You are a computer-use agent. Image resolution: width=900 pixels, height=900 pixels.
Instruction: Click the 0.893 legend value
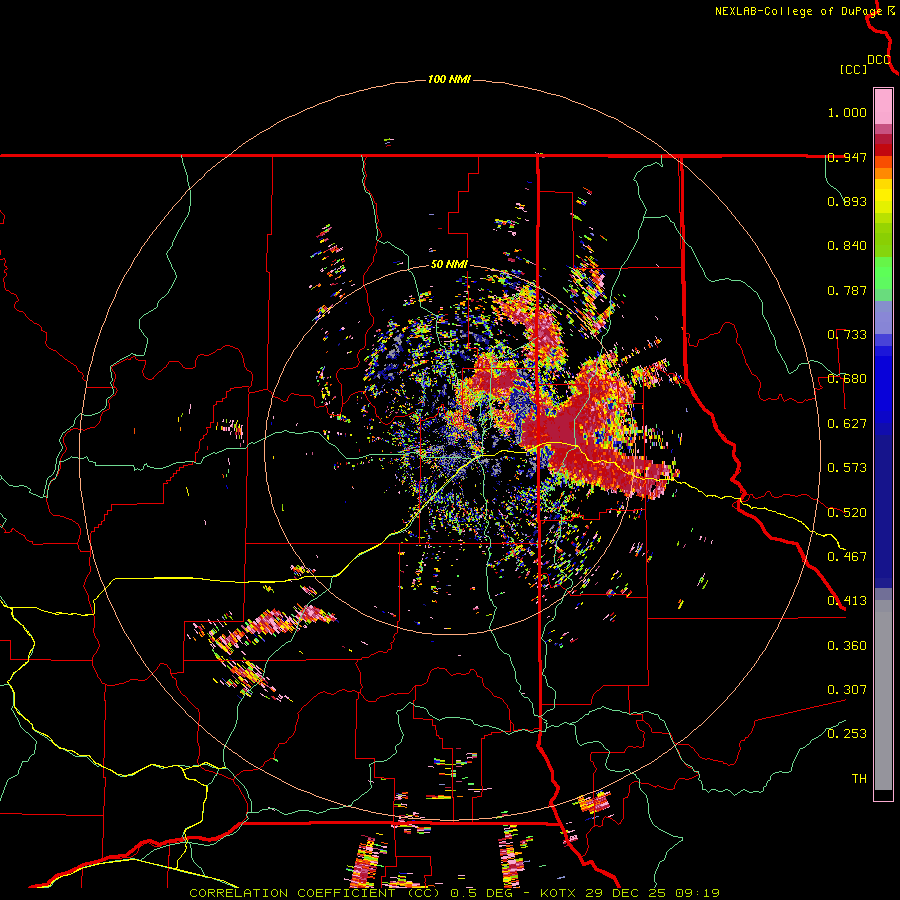pos(847,201)
